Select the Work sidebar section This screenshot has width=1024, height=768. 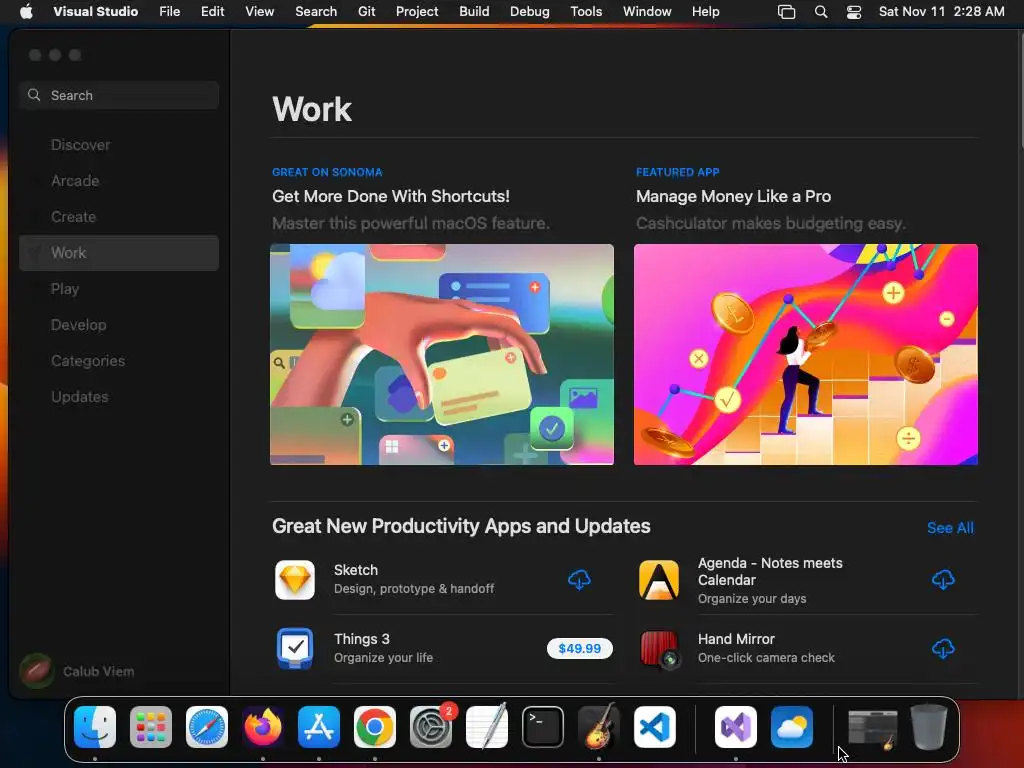pos(119,253)
